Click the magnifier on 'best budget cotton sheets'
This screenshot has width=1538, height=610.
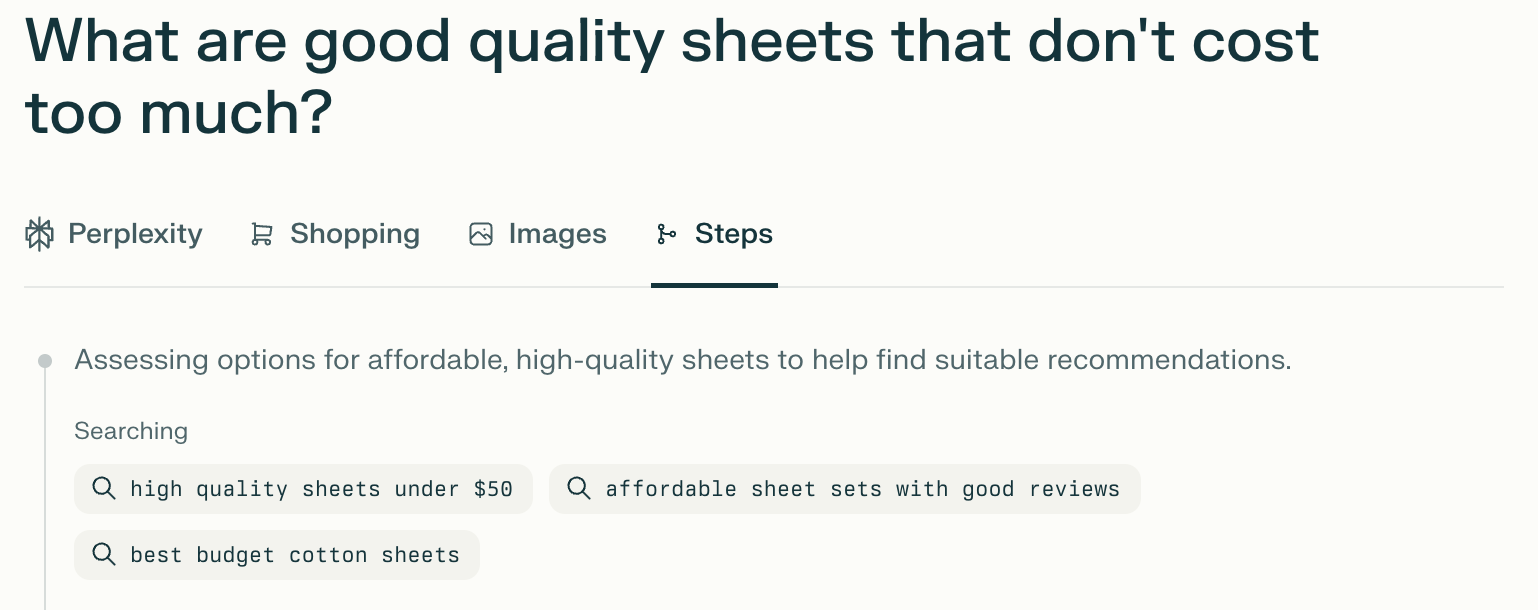pos(104,554)
